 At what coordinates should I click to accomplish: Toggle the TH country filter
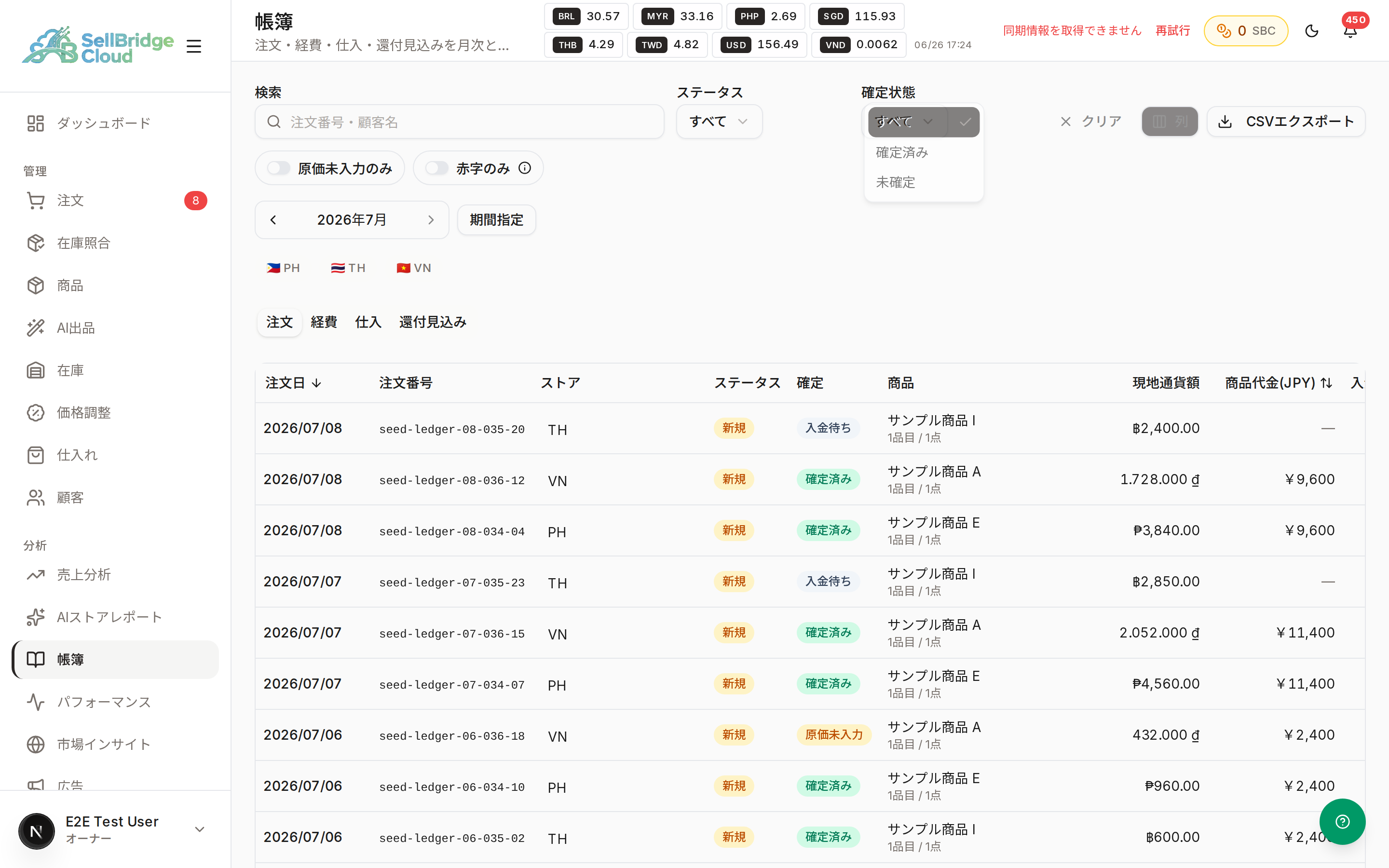tap(348, 268)
